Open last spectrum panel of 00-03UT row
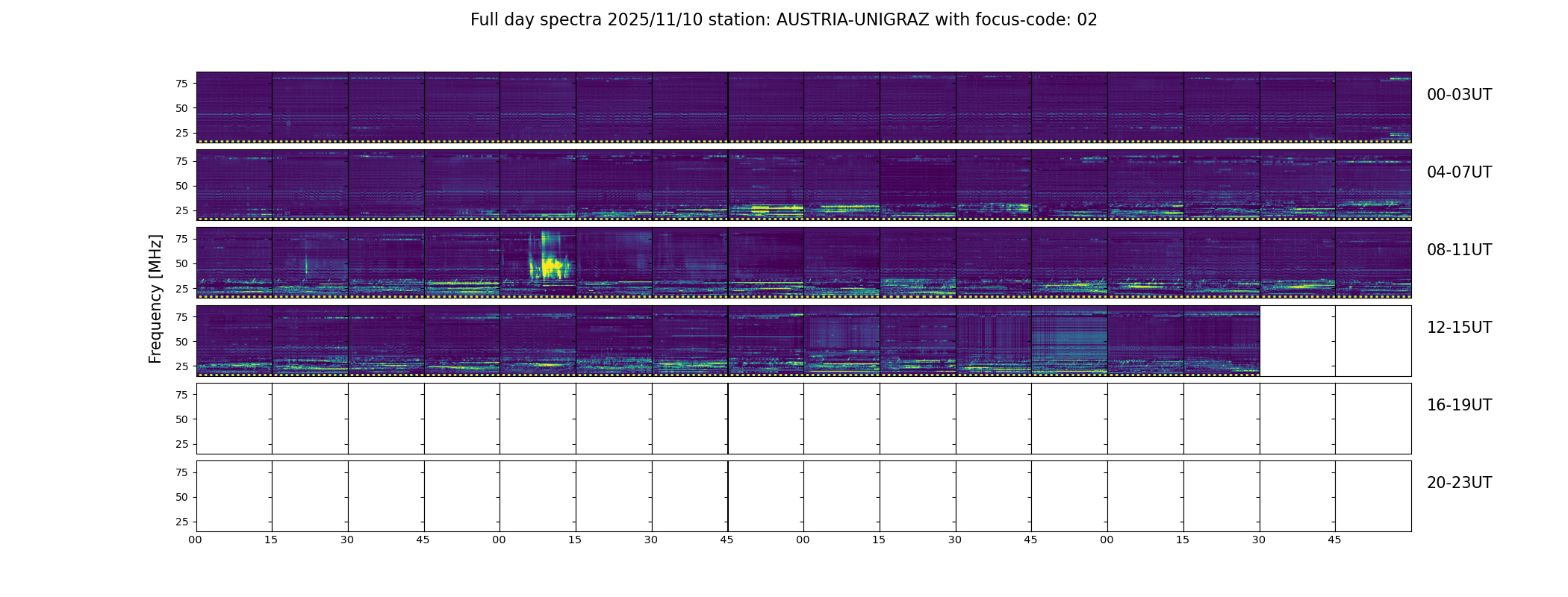 pyautogui.click(x=1373, y=107)
